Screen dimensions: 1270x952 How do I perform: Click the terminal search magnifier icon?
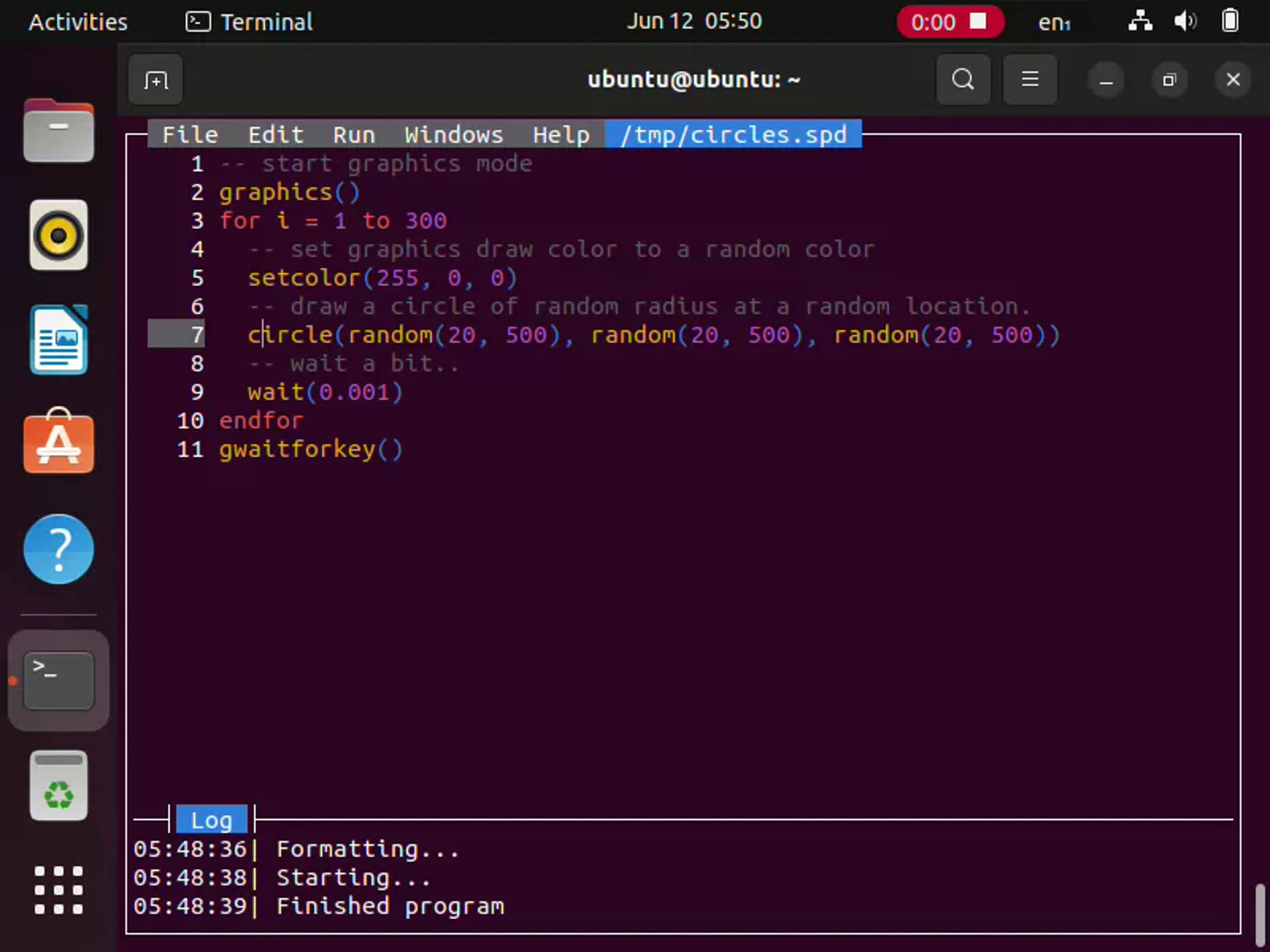point(963,80)
